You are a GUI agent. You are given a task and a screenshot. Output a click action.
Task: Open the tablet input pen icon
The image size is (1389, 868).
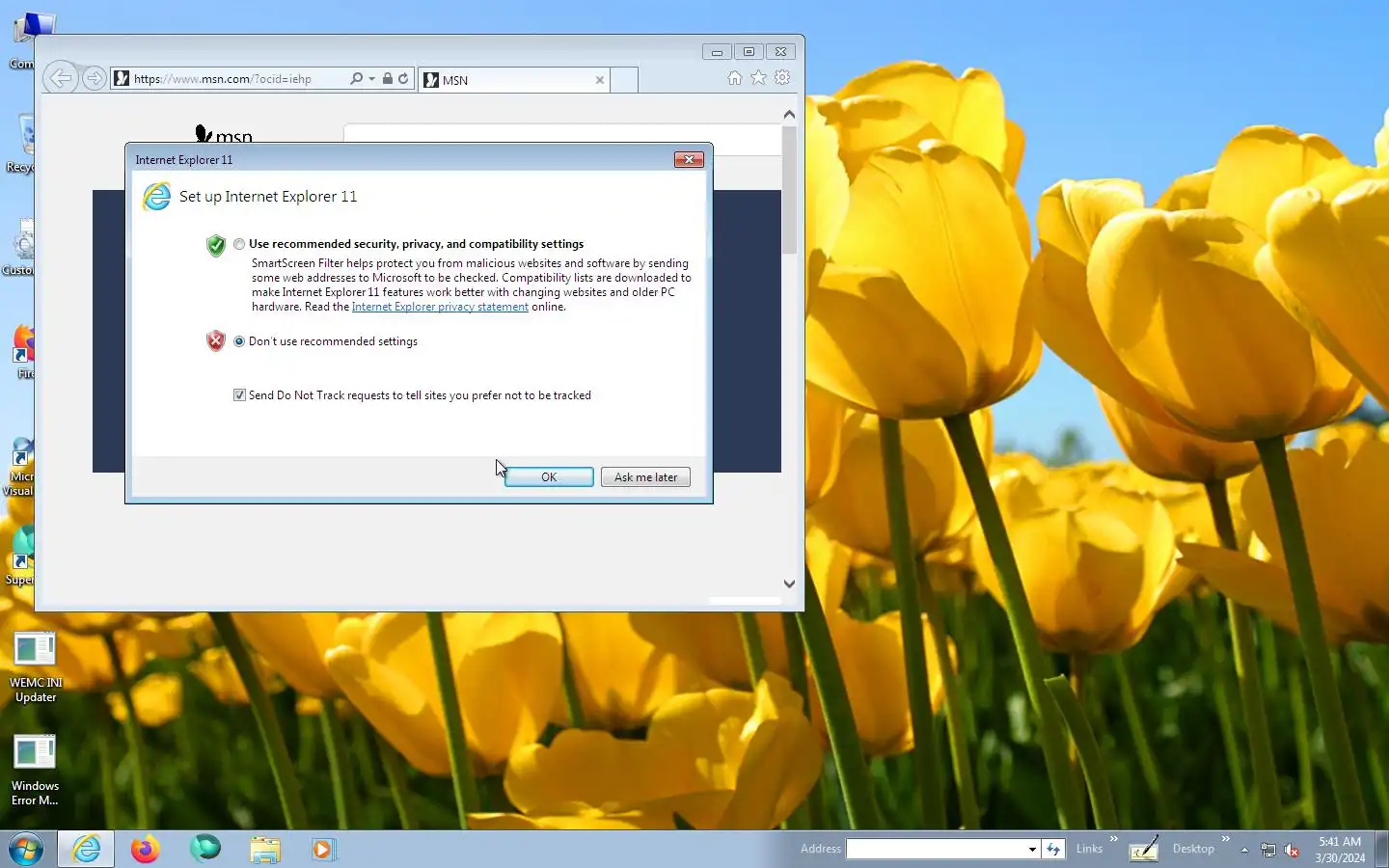pos(1144,849)
